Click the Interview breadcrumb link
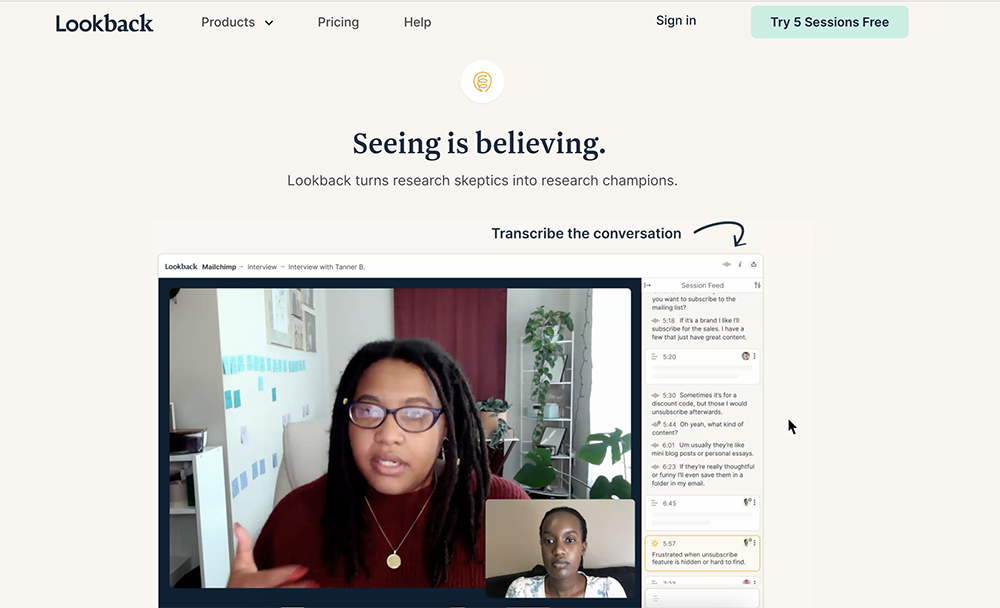 pyautogui.click(x=262, y=267)
